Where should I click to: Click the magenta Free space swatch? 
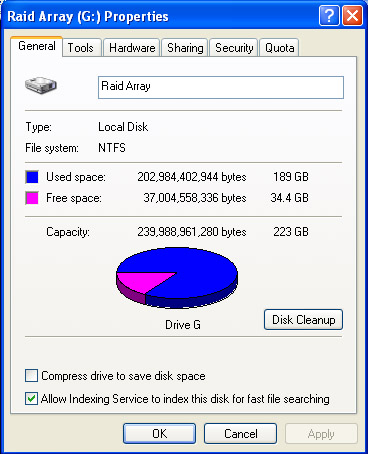(x=32, y=198)
